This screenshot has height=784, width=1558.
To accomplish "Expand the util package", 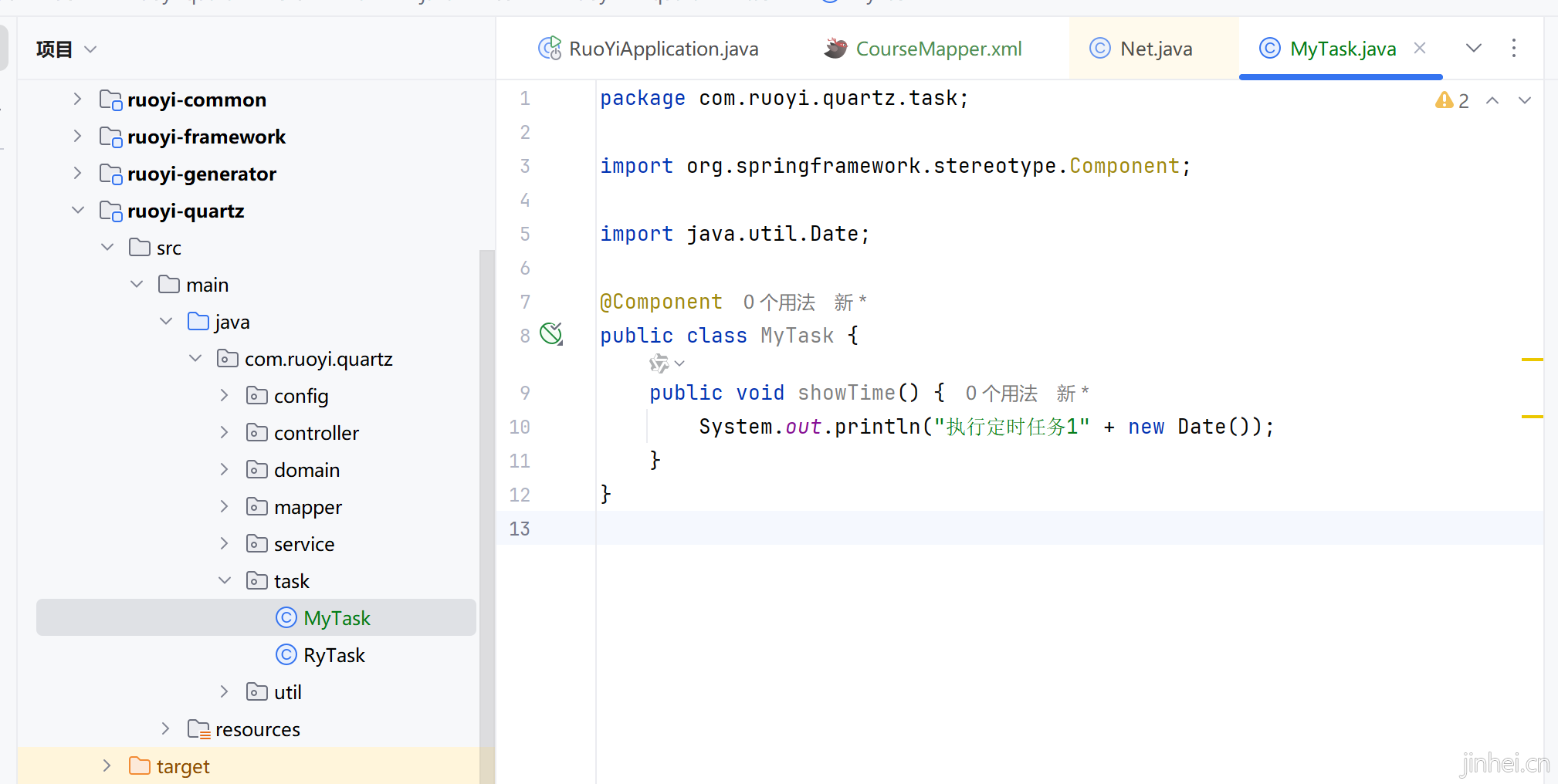I will (225, 691).
